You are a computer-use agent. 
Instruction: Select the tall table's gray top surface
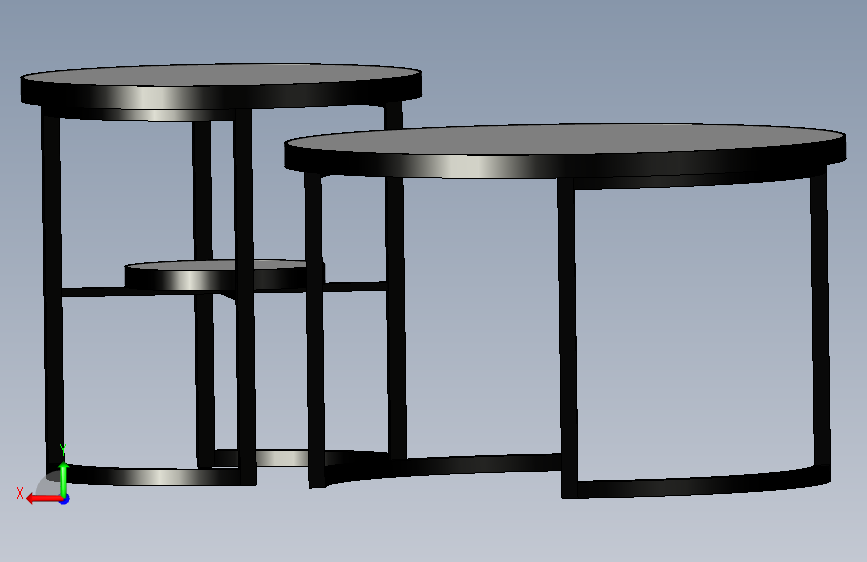coord(221,75)
